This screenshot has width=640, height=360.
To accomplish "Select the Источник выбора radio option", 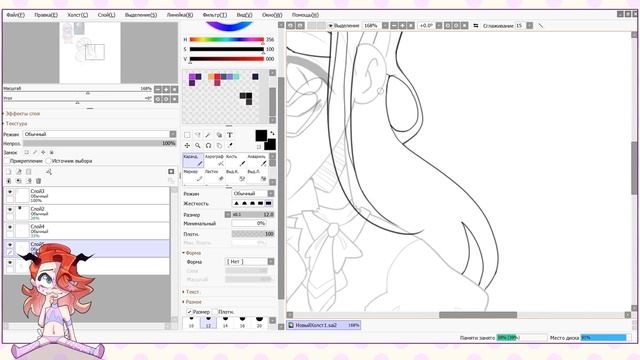I will point(48,161).
